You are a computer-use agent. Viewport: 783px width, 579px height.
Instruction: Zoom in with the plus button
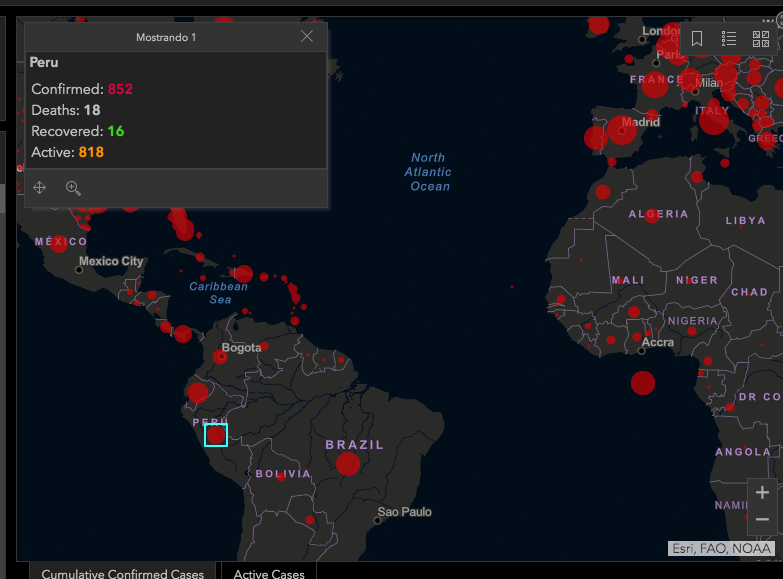tap(762, 493)
